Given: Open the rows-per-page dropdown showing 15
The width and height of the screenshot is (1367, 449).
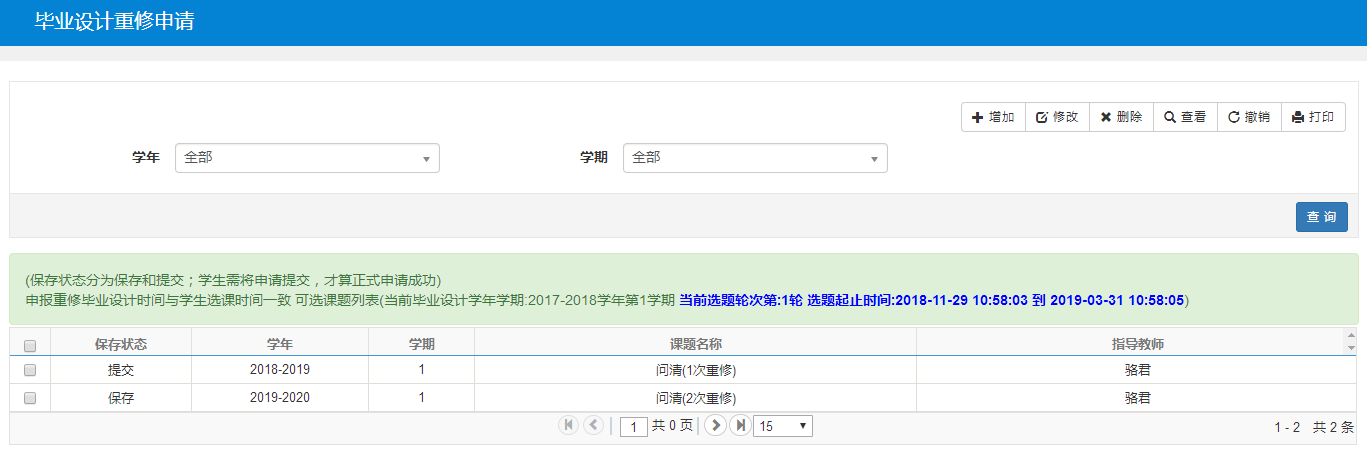Looking at the screenshot, I should (x=782, y=427).
